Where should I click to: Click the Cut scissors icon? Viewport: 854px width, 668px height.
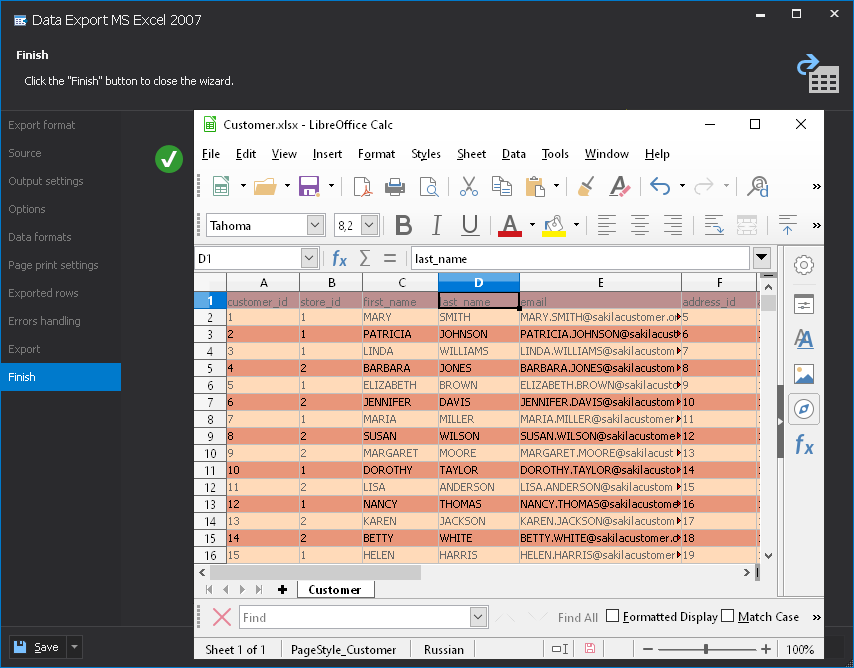pos(468,186)
